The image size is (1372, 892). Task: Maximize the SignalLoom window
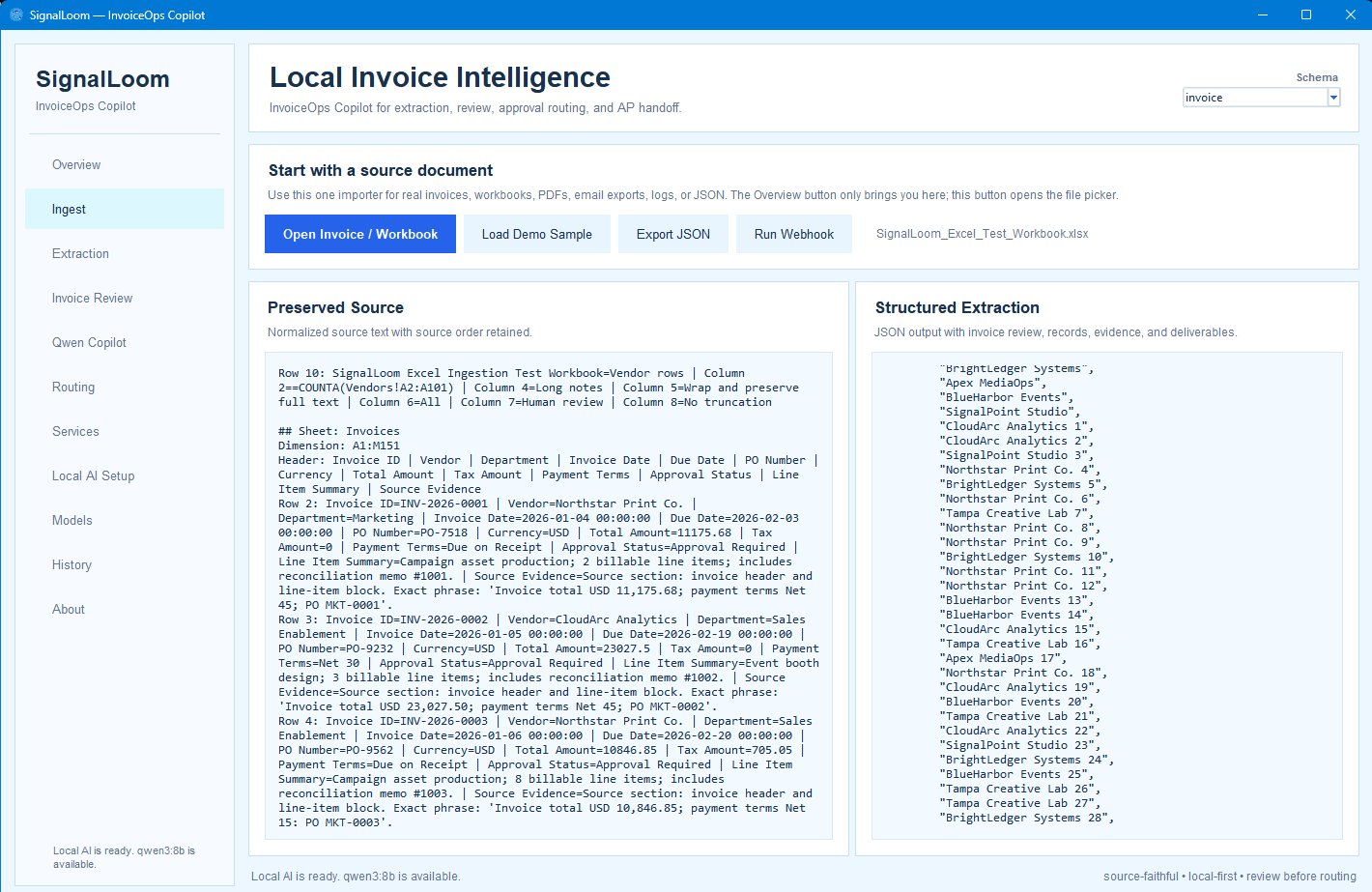coord(1306,14)
